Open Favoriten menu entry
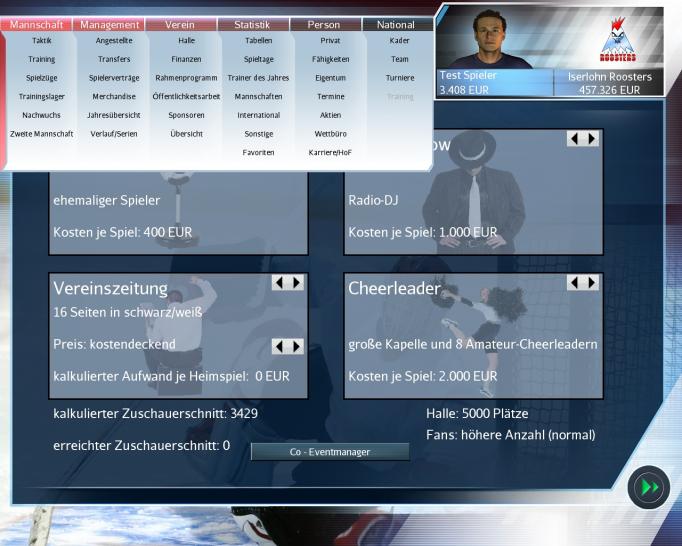The image size is (682, 546). (258, 153)
